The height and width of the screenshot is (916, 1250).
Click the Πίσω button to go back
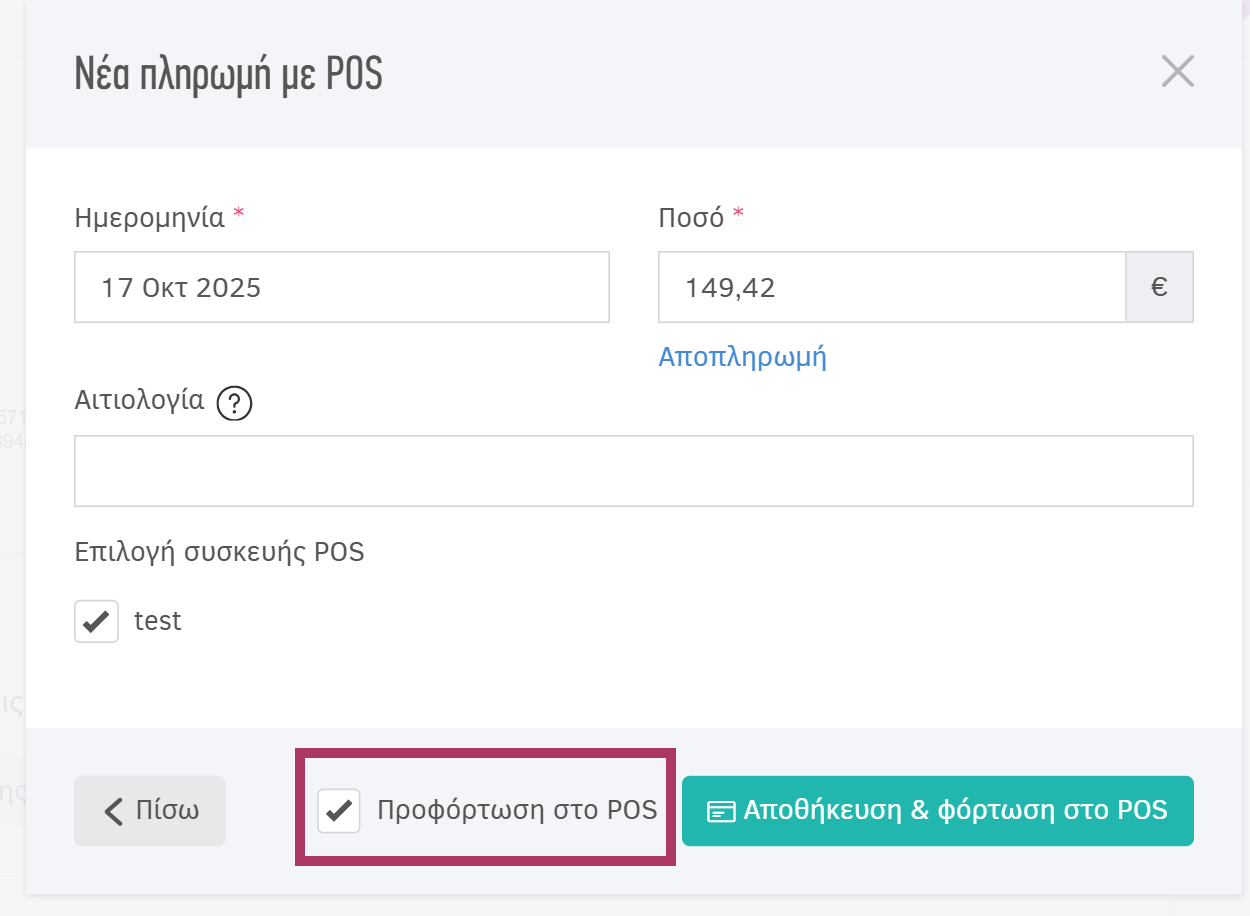[x=150, y=811]
